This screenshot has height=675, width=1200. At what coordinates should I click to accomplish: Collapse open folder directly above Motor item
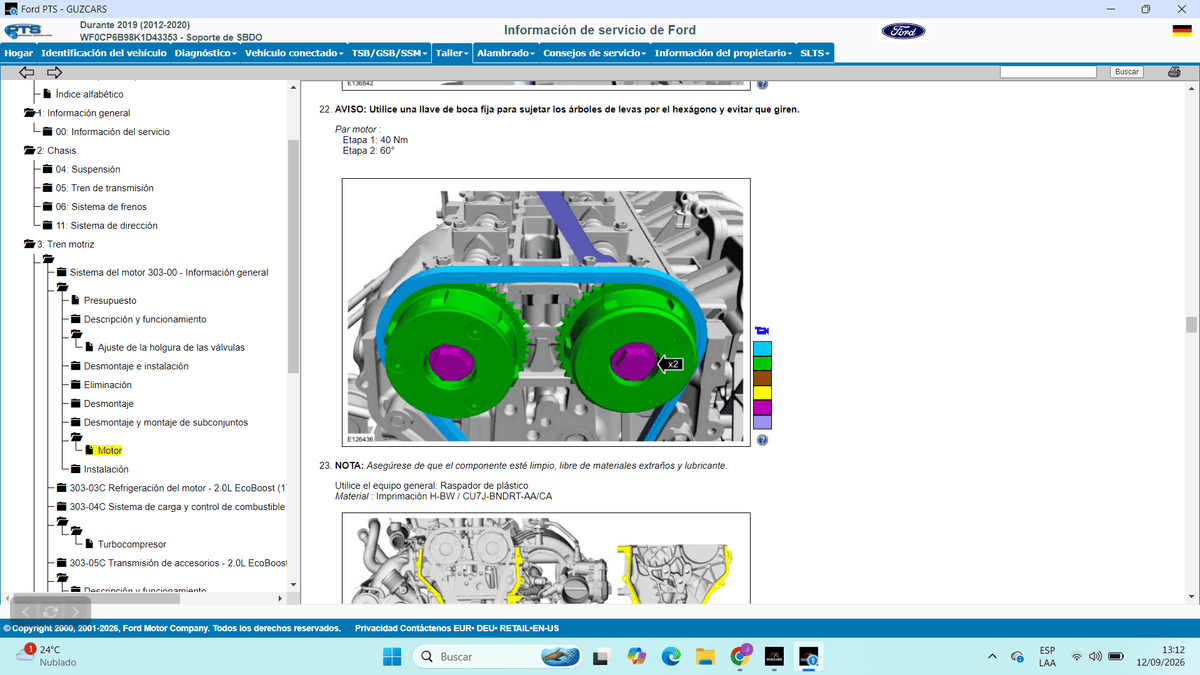(75, 437)
